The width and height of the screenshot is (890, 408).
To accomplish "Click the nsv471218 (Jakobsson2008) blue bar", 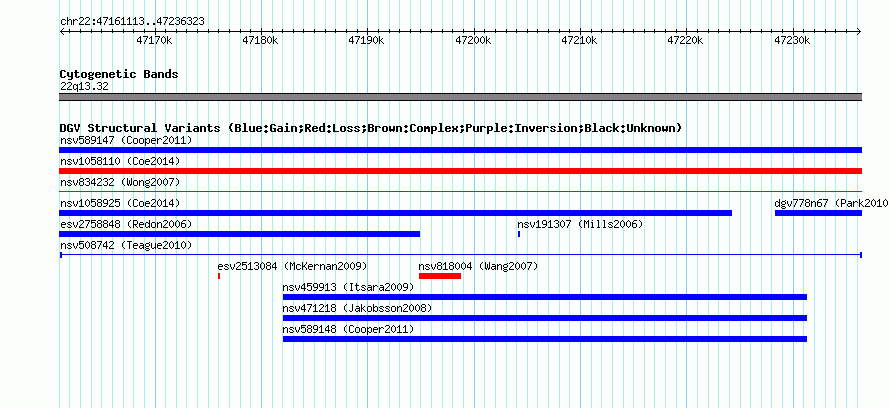I will tap(545, 318).
